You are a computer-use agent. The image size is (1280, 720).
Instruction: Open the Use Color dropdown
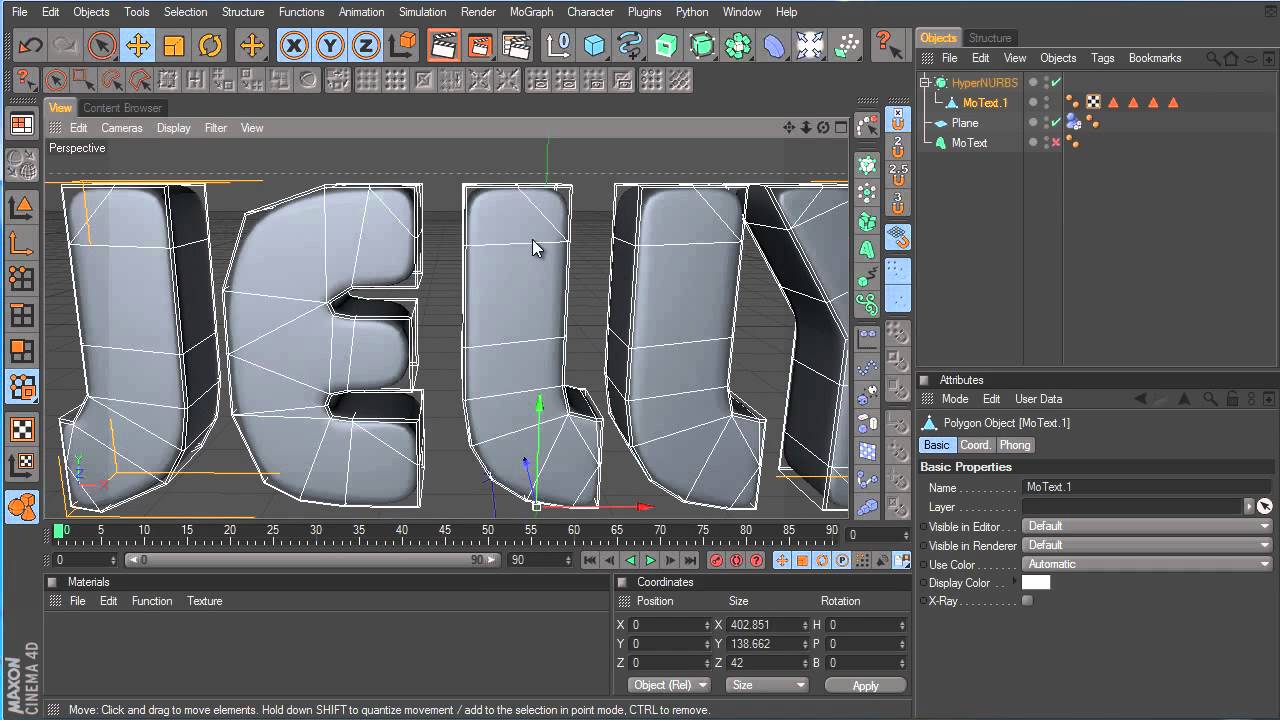click(x=1147, y=564)
